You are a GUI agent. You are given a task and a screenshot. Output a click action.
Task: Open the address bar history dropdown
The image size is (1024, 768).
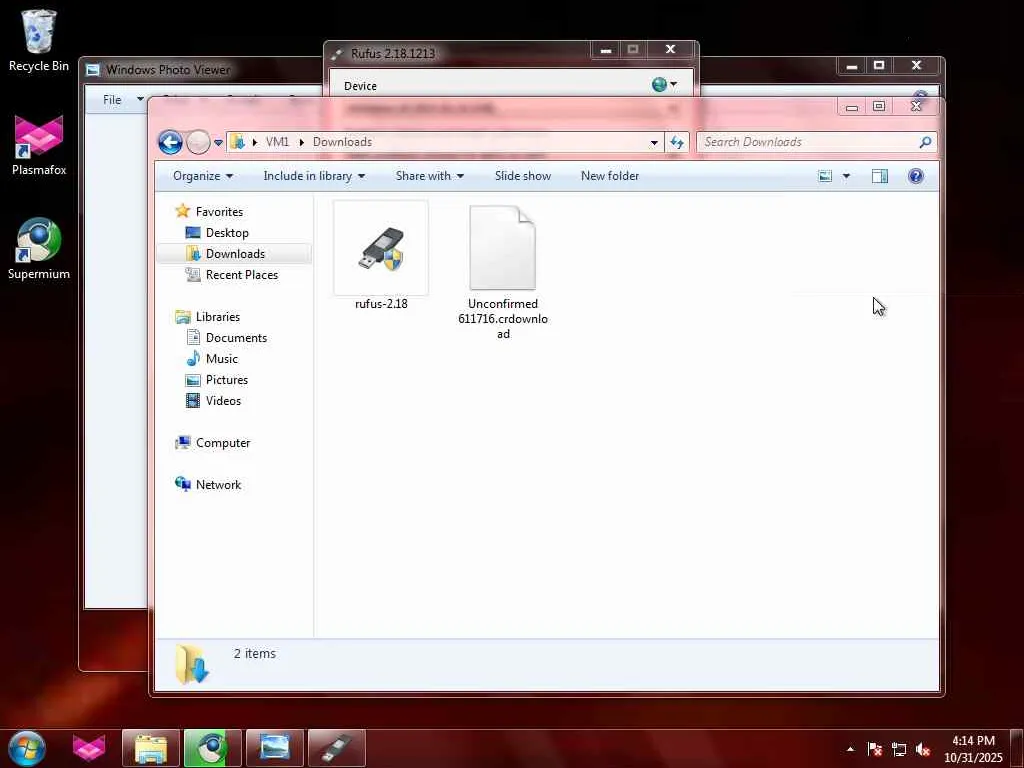(654, 142)
